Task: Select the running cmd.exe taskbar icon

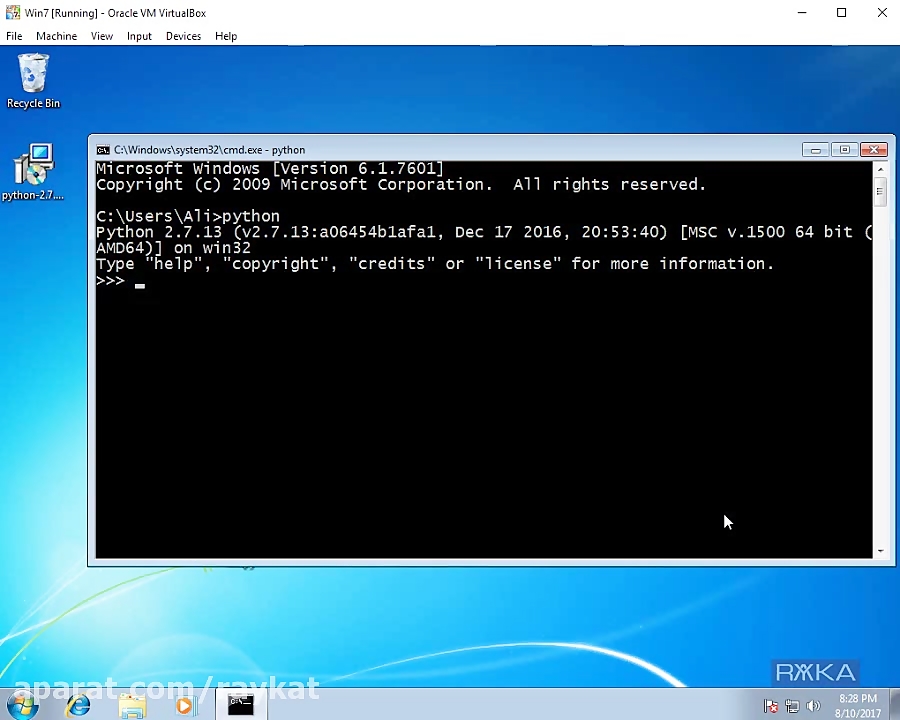Action: click(x=239, y=706)
